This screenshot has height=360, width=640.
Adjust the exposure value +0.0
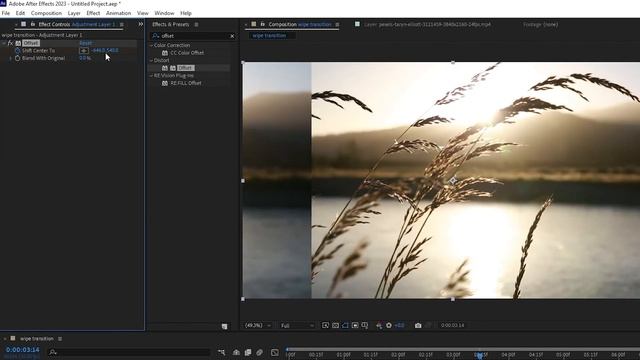[400, 325]
